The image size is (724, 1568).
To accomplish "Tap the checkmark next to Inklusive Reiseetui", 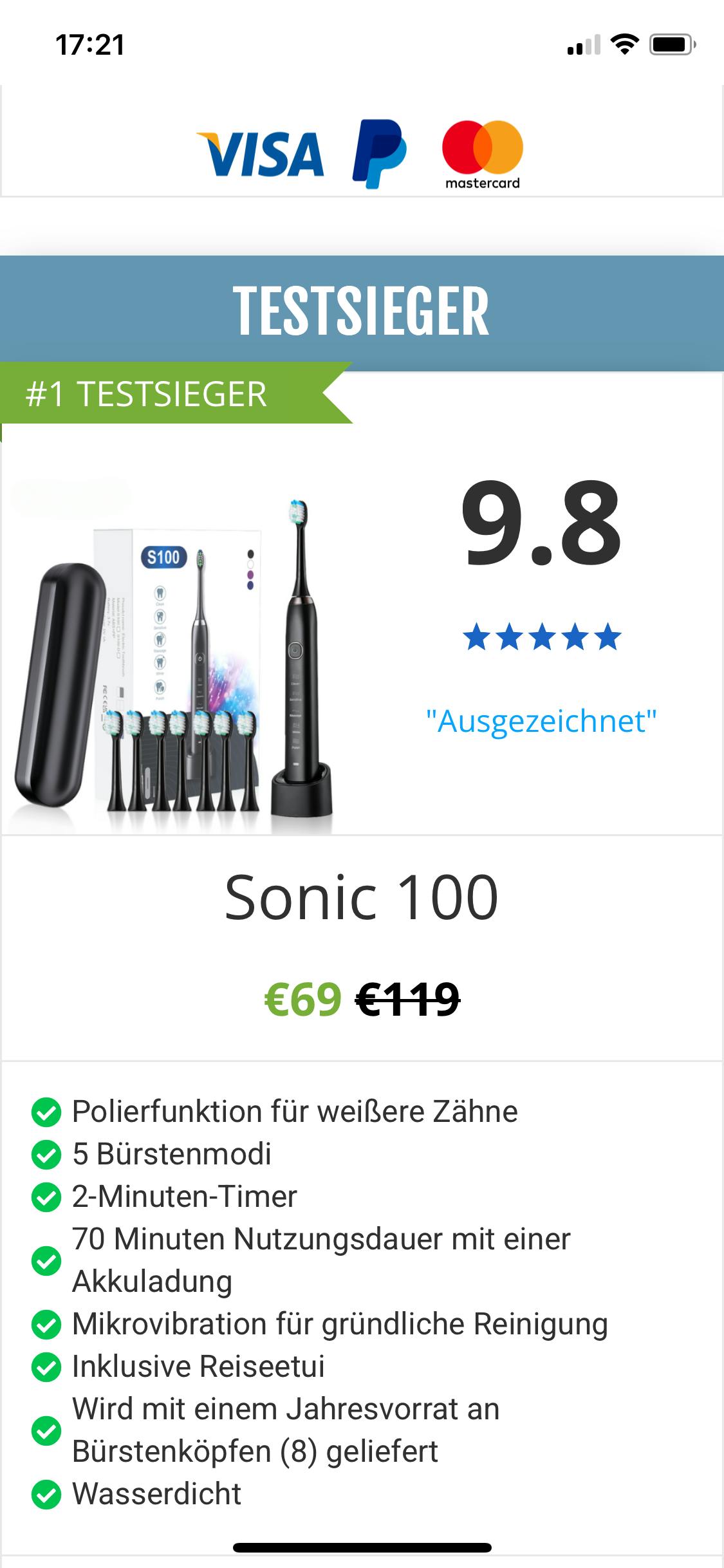I will click(x=46, y=1367).
